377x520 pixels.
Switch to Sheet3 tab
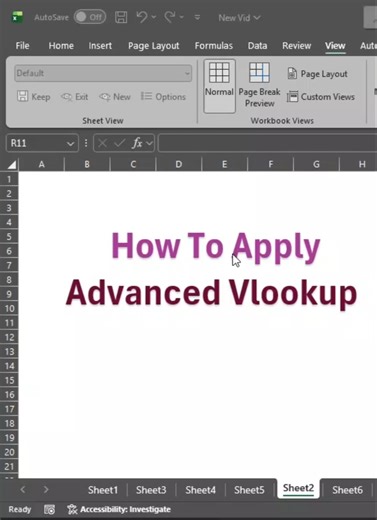tap(151, 490)
